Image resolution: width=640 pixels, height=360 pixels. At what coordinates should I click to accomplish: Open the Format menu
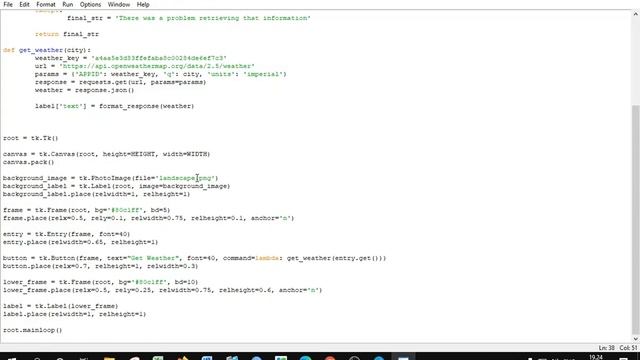click(46, 4)
